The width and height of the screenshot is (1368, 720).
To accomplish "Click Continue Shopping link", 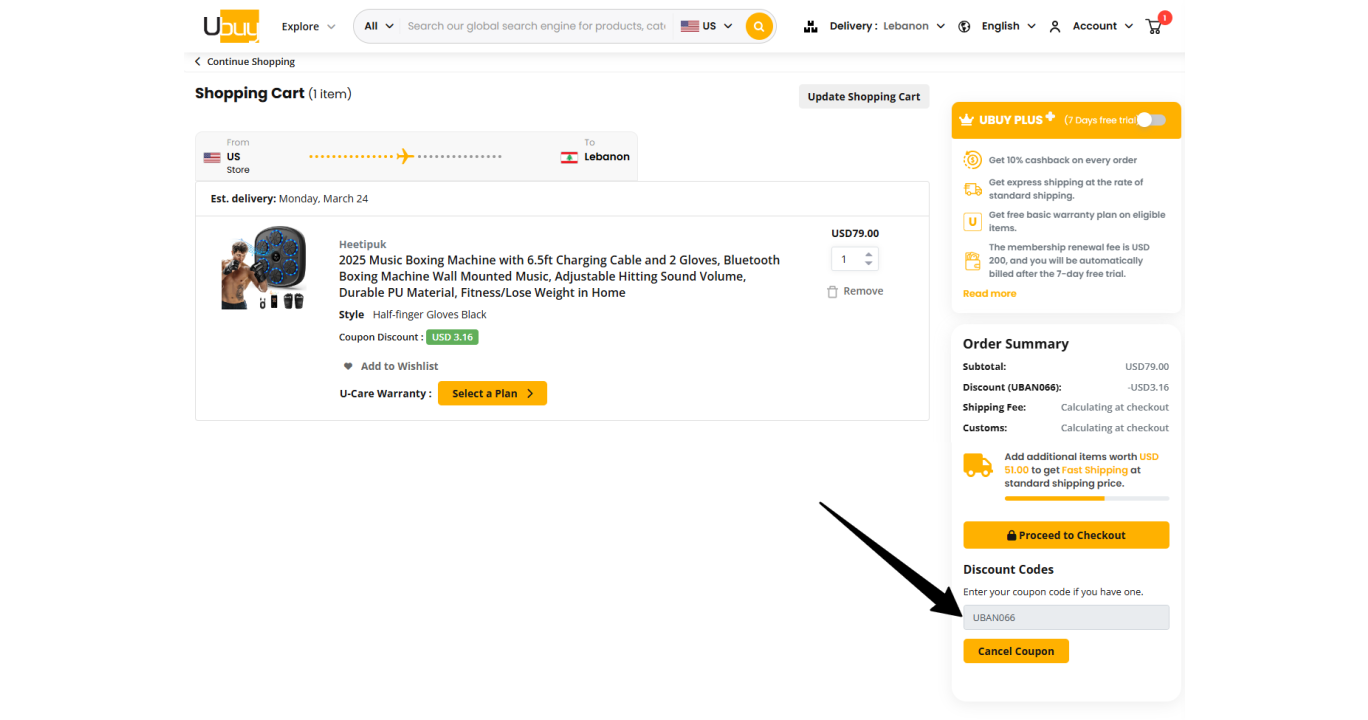I will tap(251, 62).
